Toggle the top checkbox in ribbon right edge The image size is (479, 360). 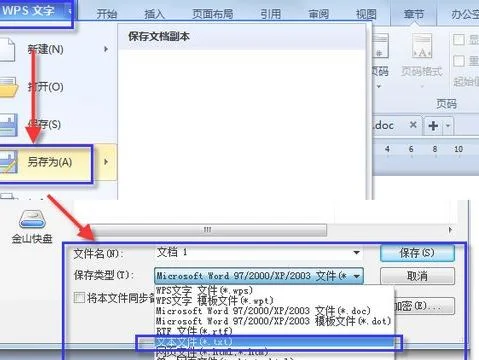pos(459,40)
